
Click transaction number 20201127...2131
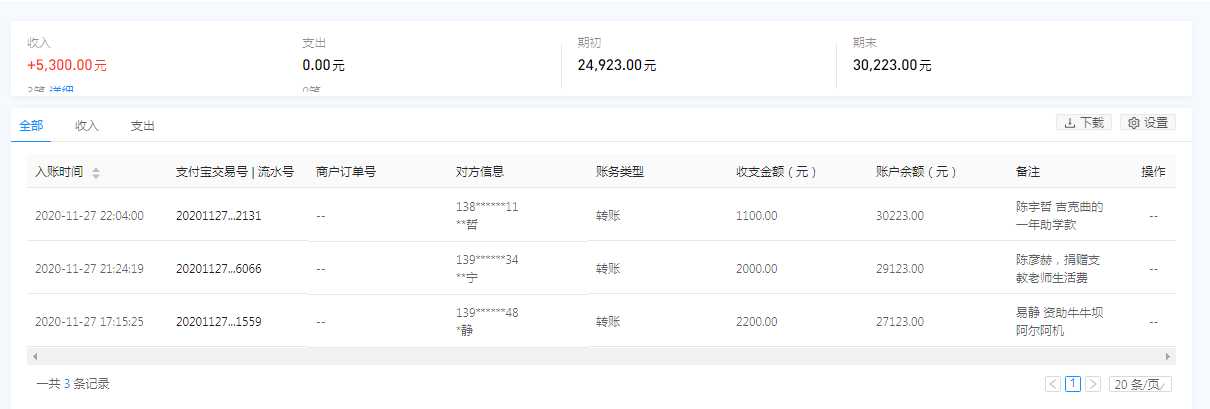218,215
